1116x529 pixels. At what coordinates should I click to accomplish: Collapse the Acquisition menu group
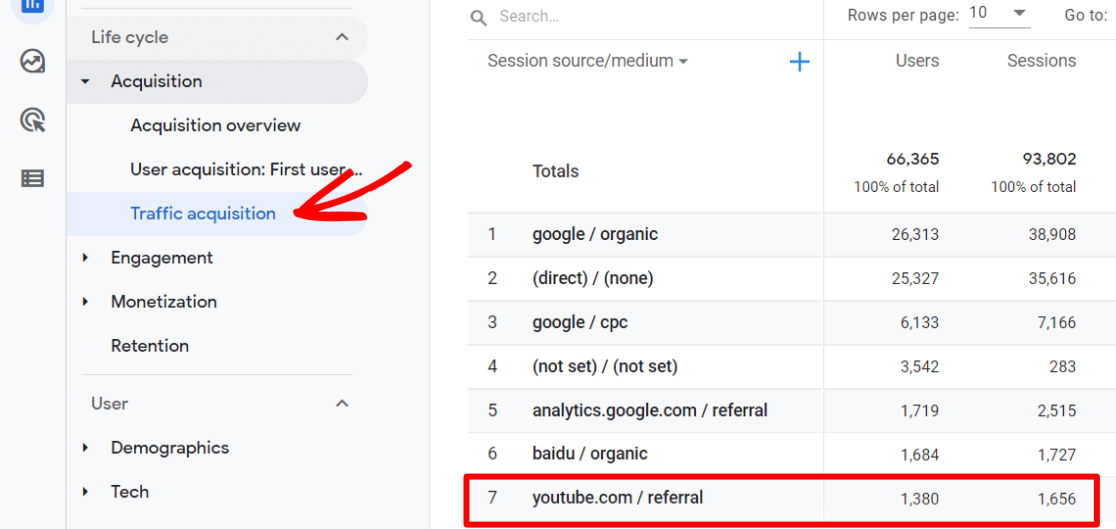coord(85,82)
